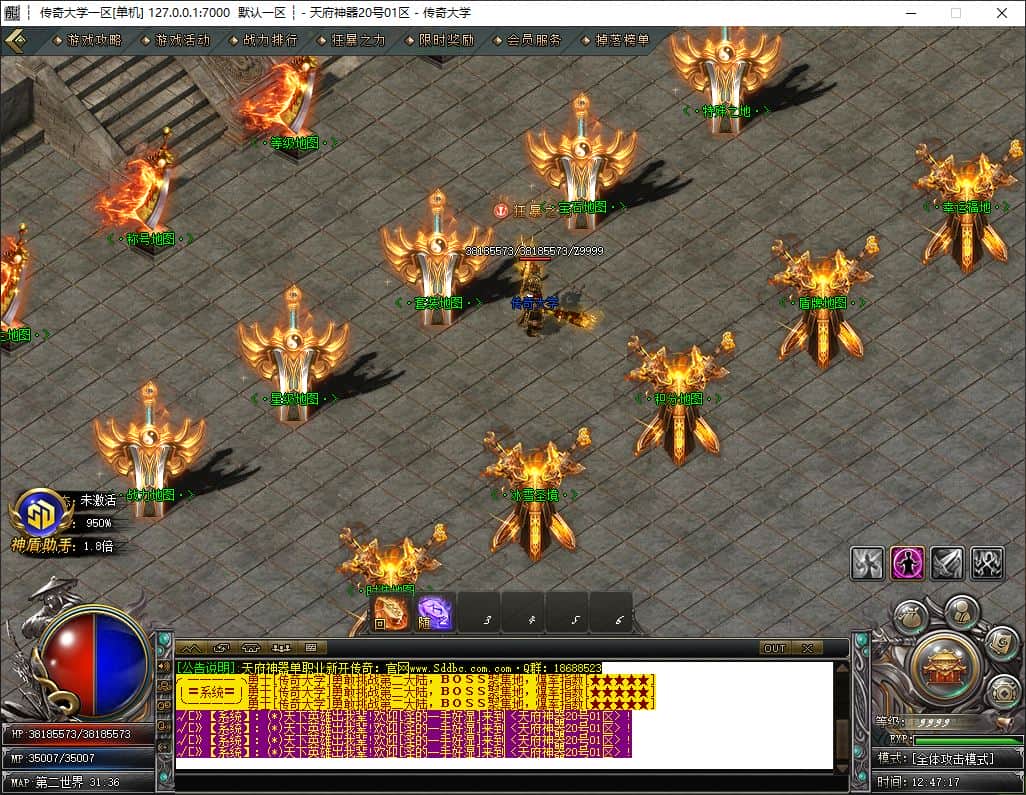Toggle the bottom arrow channel icon
Image resolution: width=1026 pixels, height=795 pixels.
point(164,745)
